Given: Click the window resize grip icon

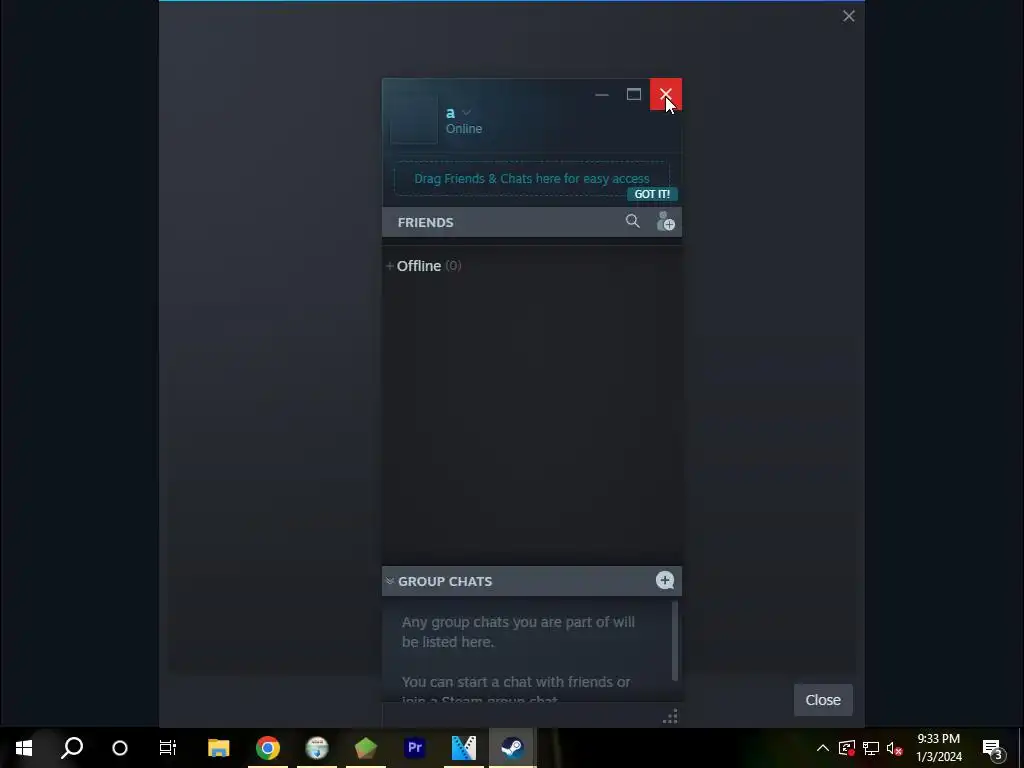Looking at the screenshot, I should [x=670, y=716].
